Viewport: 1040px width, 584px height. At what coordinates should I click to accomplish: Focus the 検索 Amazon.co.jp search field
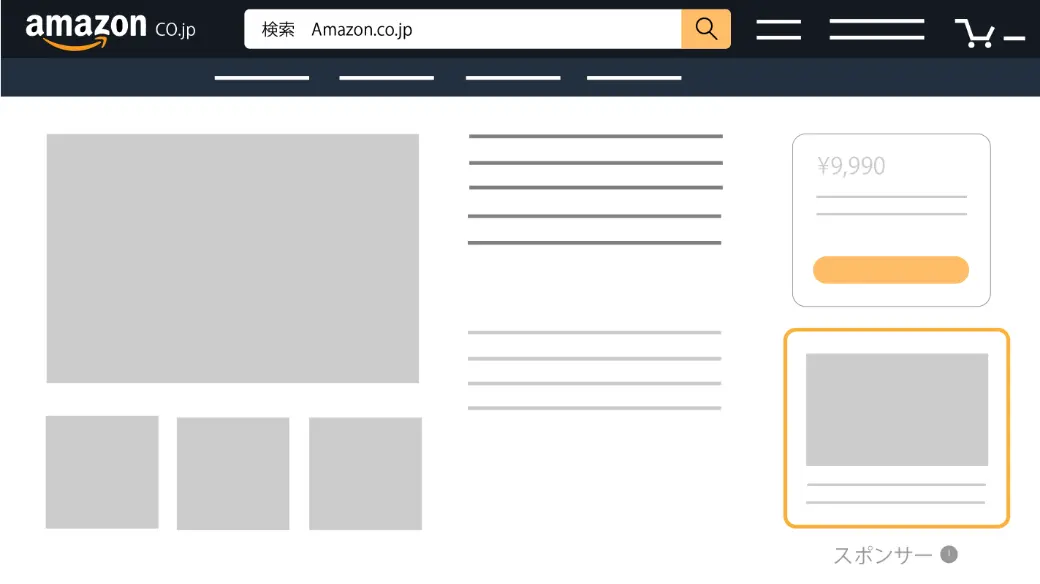pyautogui.click(x=463, y=29)
